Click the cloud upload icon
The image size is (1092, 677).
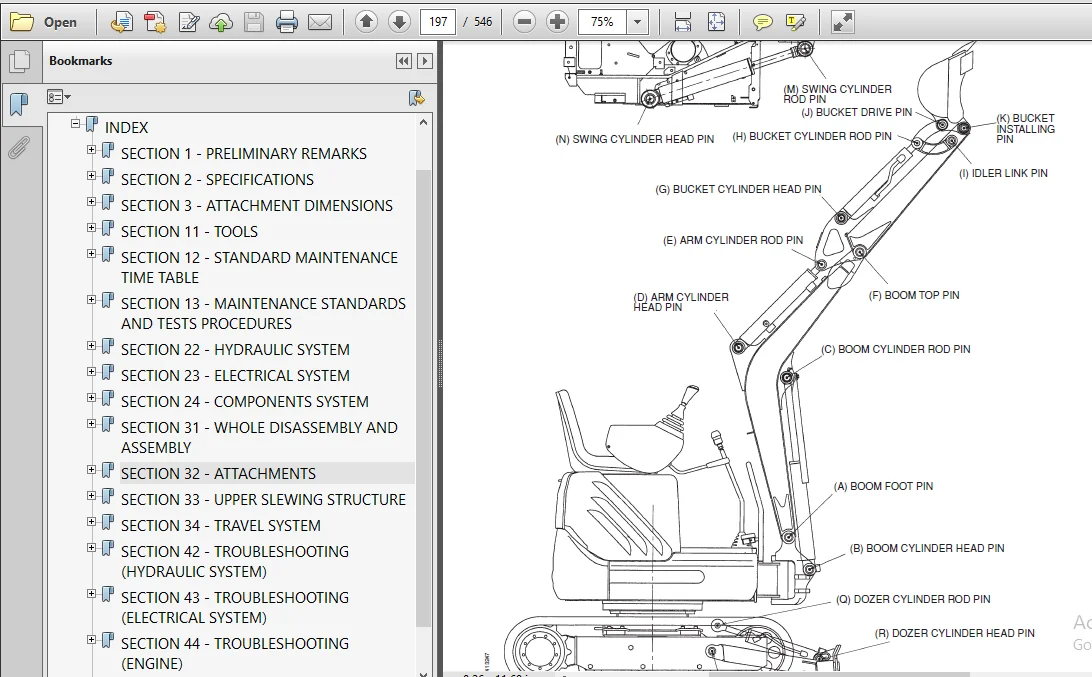pos(221,22)
